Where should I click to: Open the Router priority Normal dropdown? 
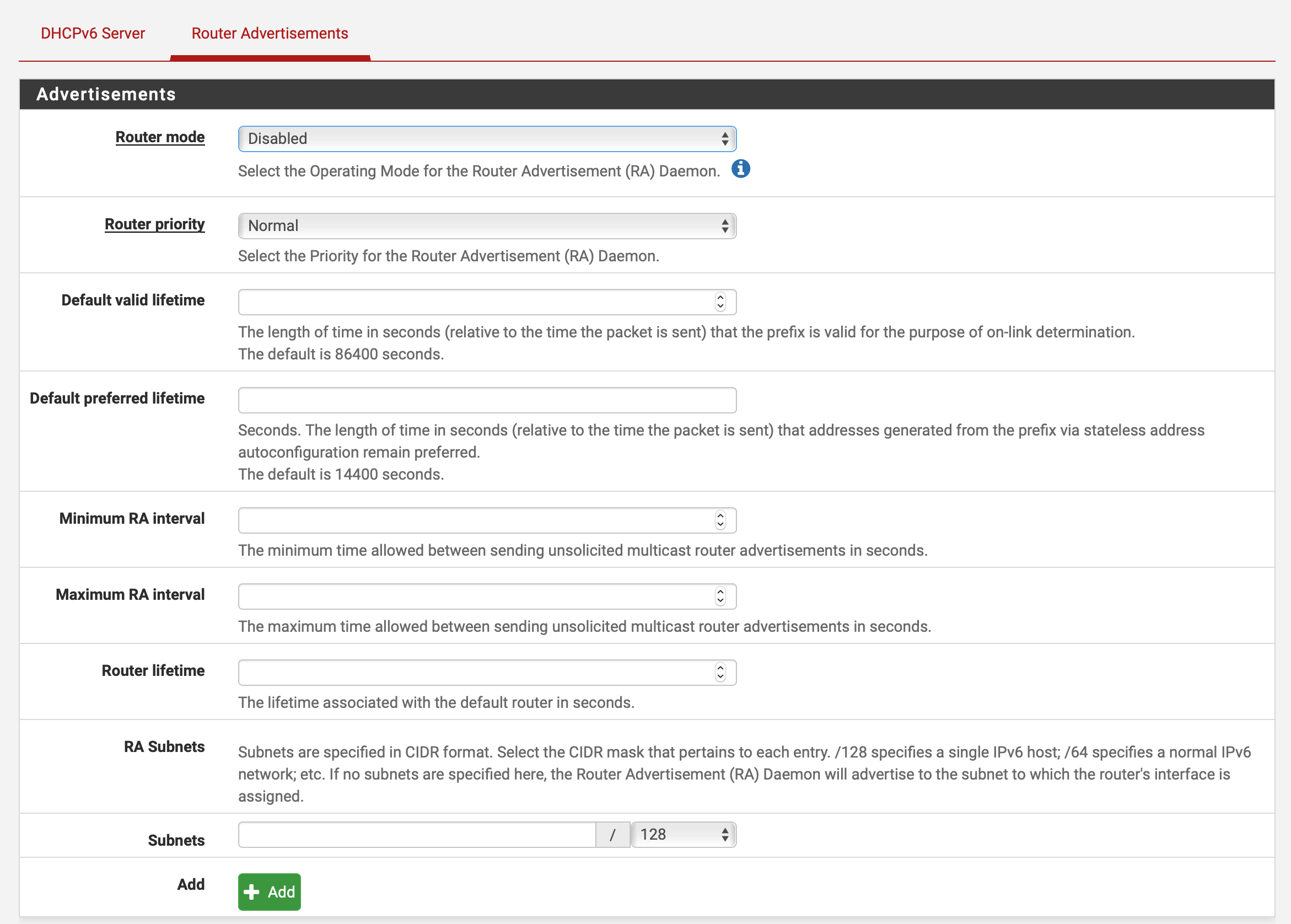tap(487, 226)
